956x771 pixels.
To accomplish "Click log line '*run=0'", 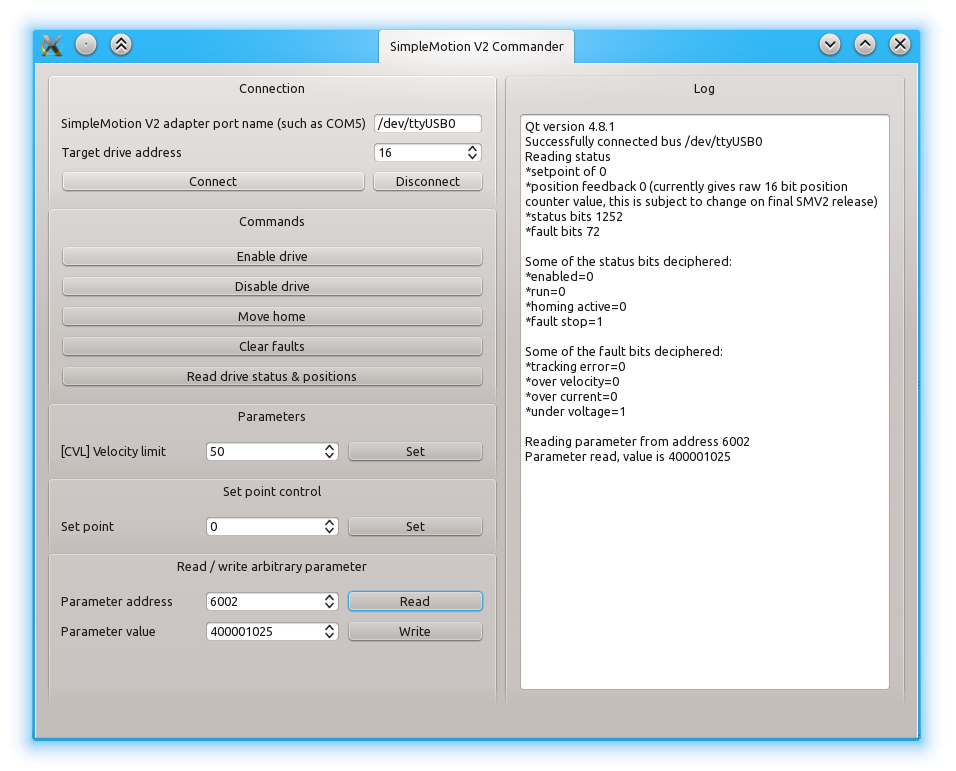I will tap(545, 291).
